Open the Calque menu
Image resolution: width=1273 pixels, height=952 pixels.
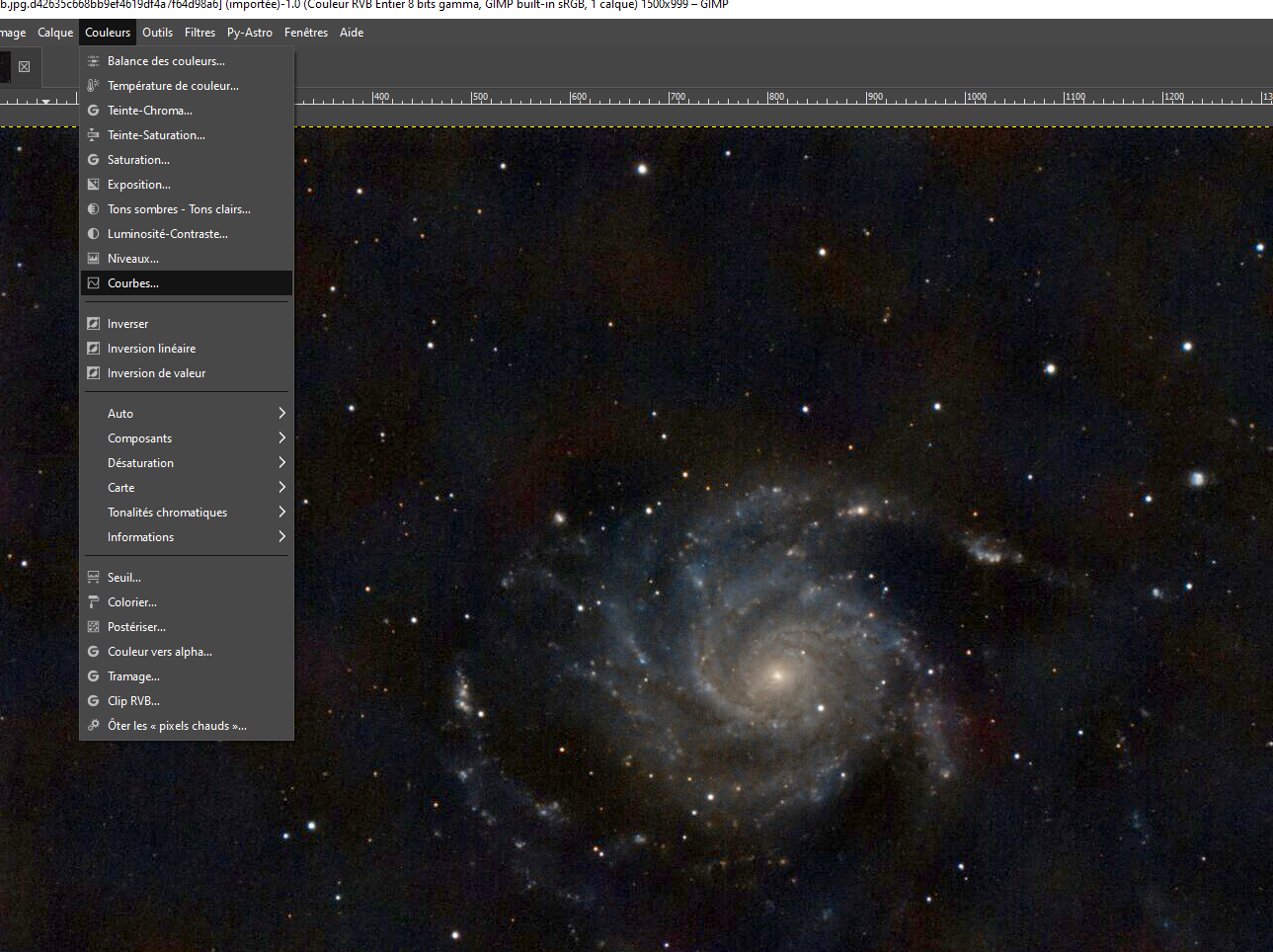coord(55,33)
